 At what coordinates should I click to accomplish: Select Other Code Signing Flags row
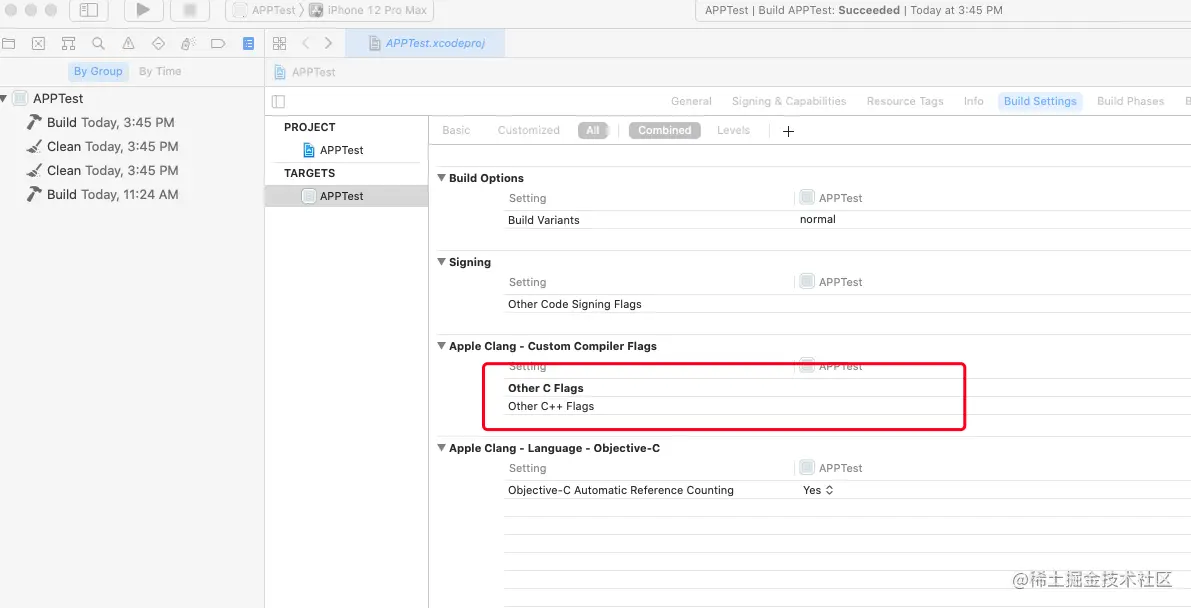[x=848, y=304]
